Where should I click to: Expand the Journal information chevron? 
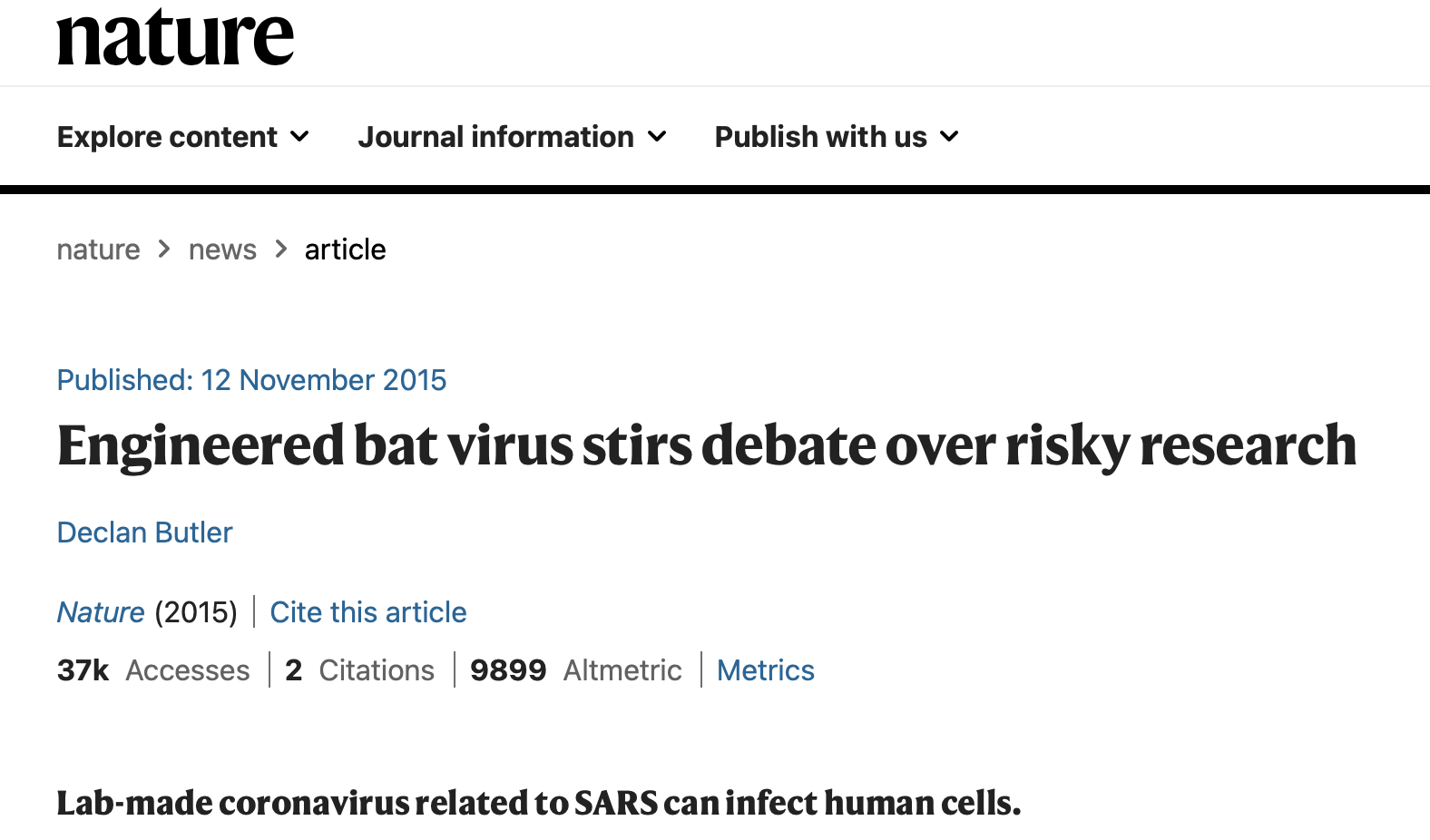click(x=657, y=137)
